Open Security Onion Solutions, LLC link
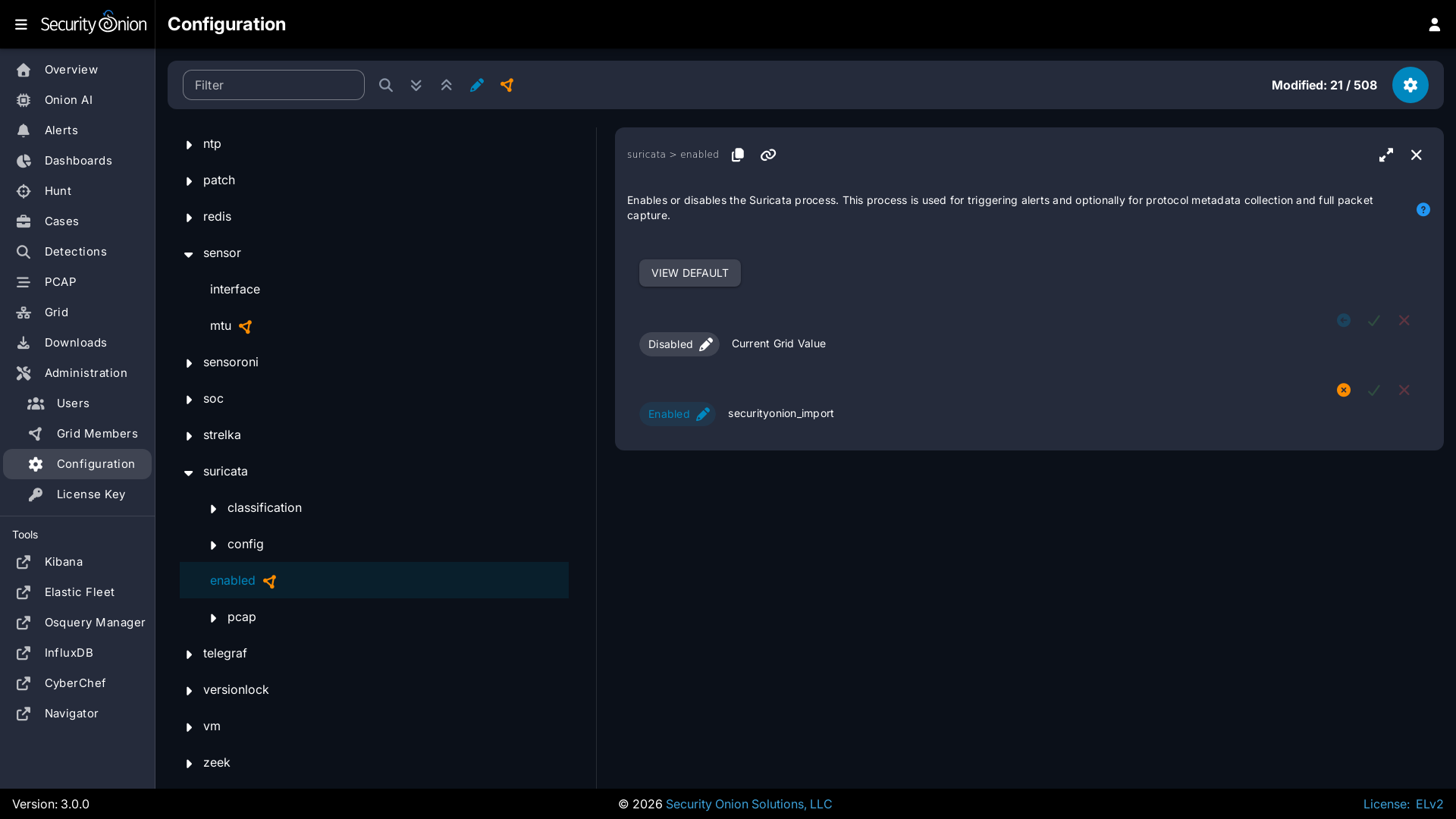Screen dimensions: 1456x819 [748, 804]
